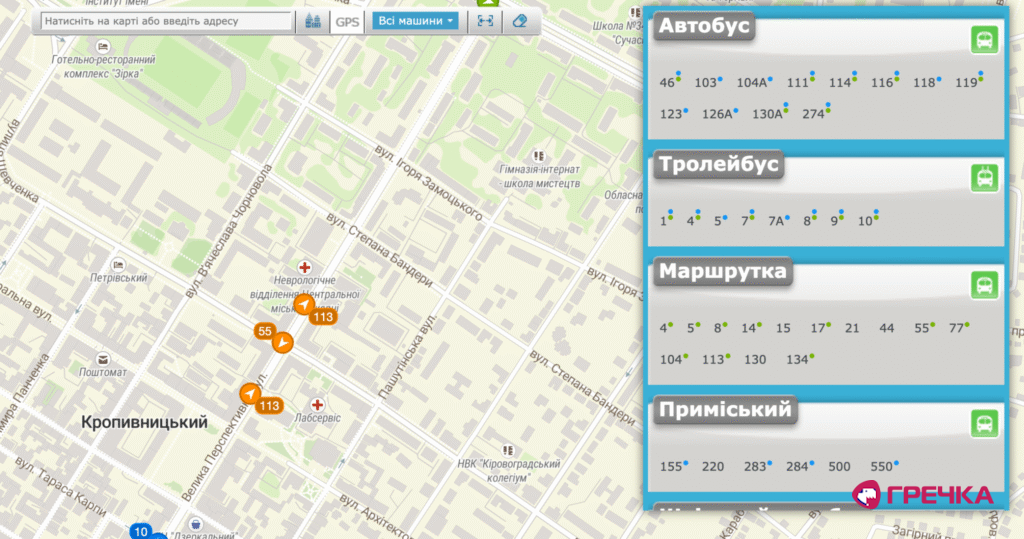Open the Всі машини dropdown
Image resolution: width=1024 pixels, height=539 pixels.
pos(415,21)
